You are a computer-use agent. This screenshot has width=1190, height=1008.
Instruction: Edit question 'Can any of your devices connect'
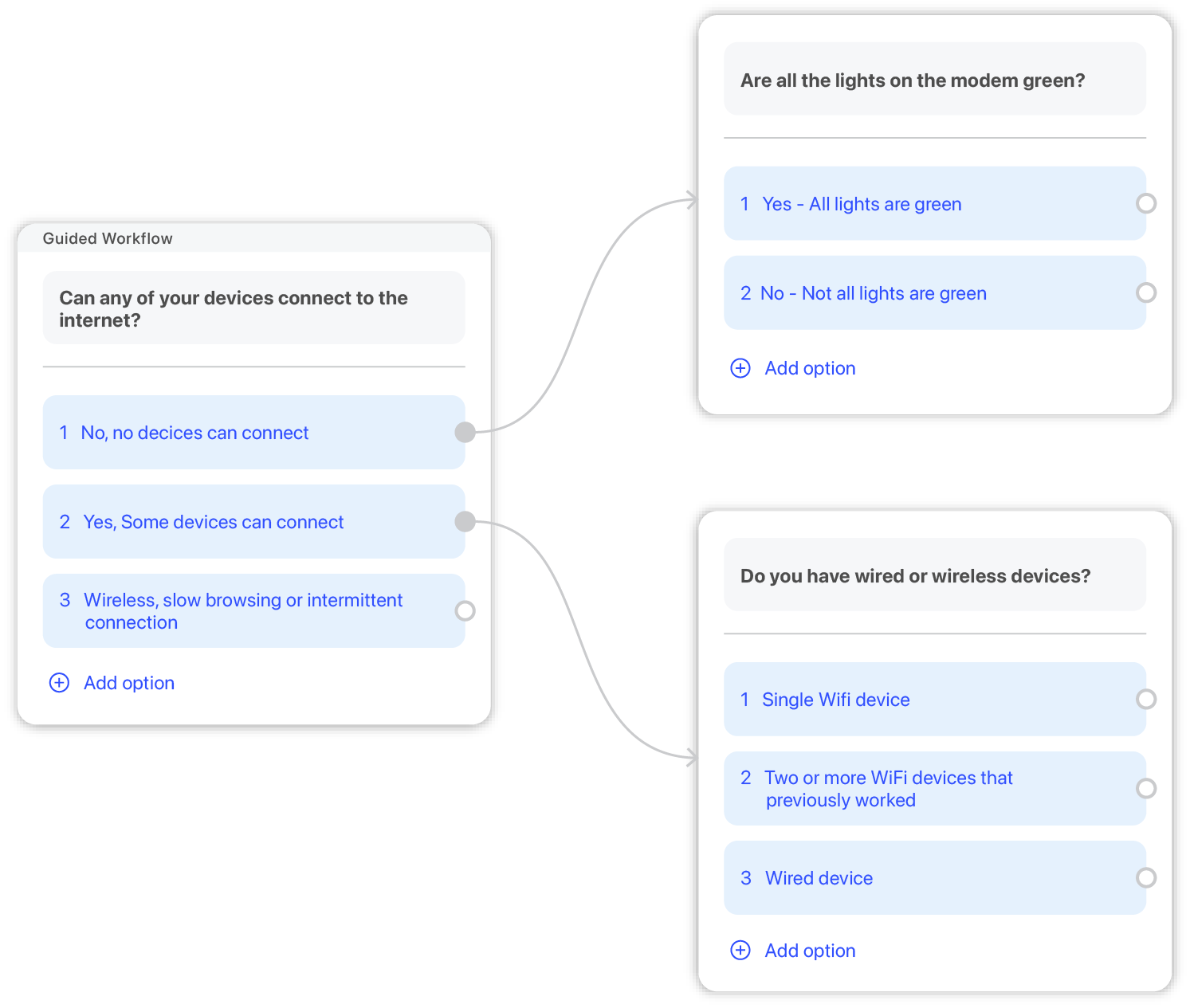tap(253, 308)
